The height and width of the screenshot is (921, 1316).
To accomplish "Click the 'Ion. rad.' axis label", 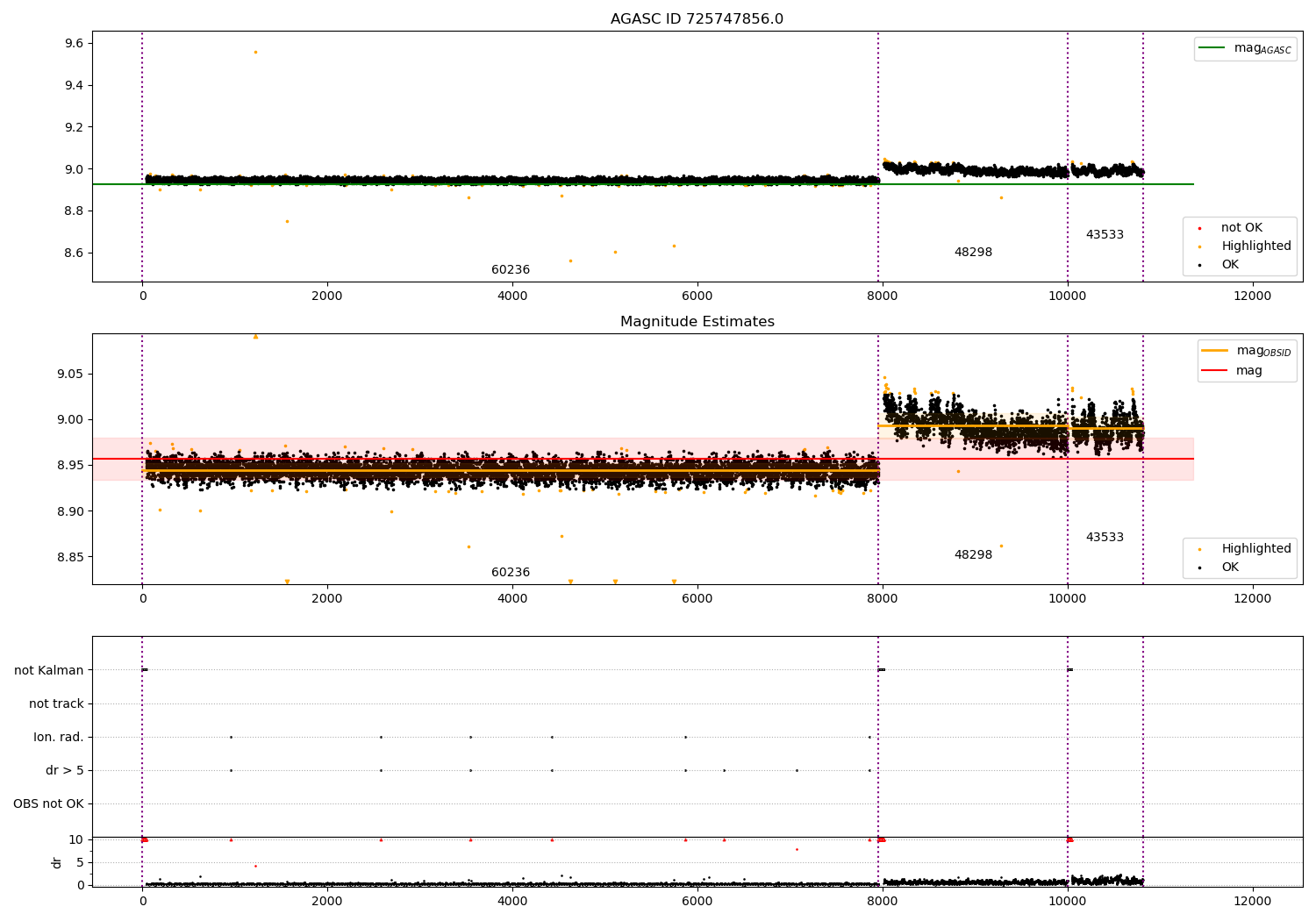I will pos(59,737).
